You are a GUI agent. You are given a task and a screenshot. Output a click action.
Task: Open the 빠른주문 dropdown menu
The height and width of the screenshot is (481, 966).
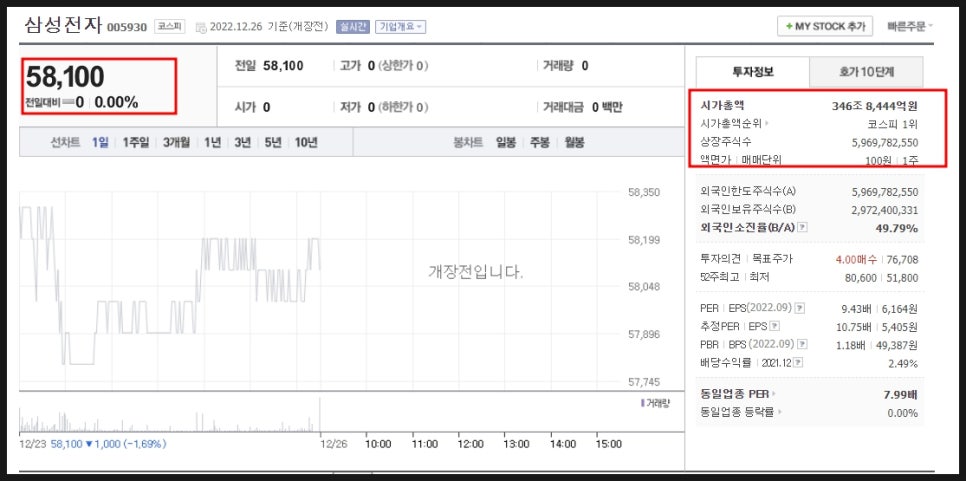(x=910, y=26)
